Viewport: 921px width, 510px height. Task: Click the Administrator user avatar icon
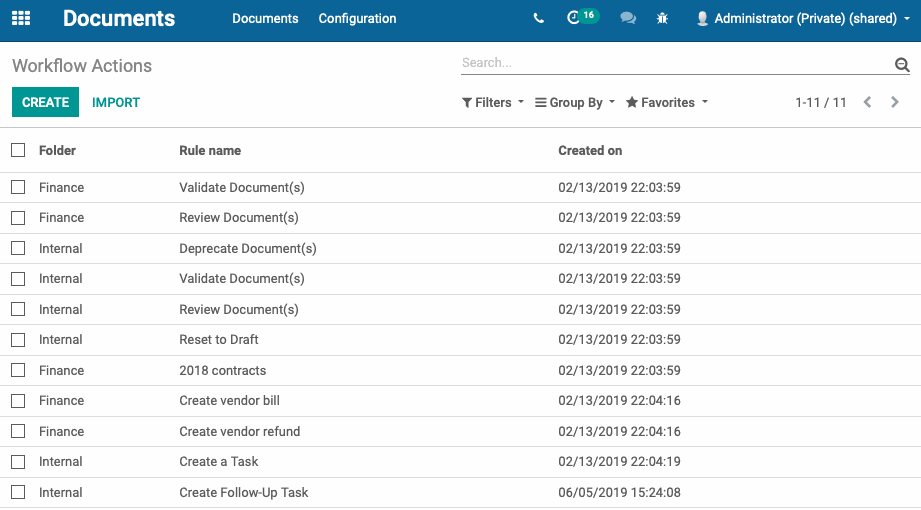click(702, 19)
